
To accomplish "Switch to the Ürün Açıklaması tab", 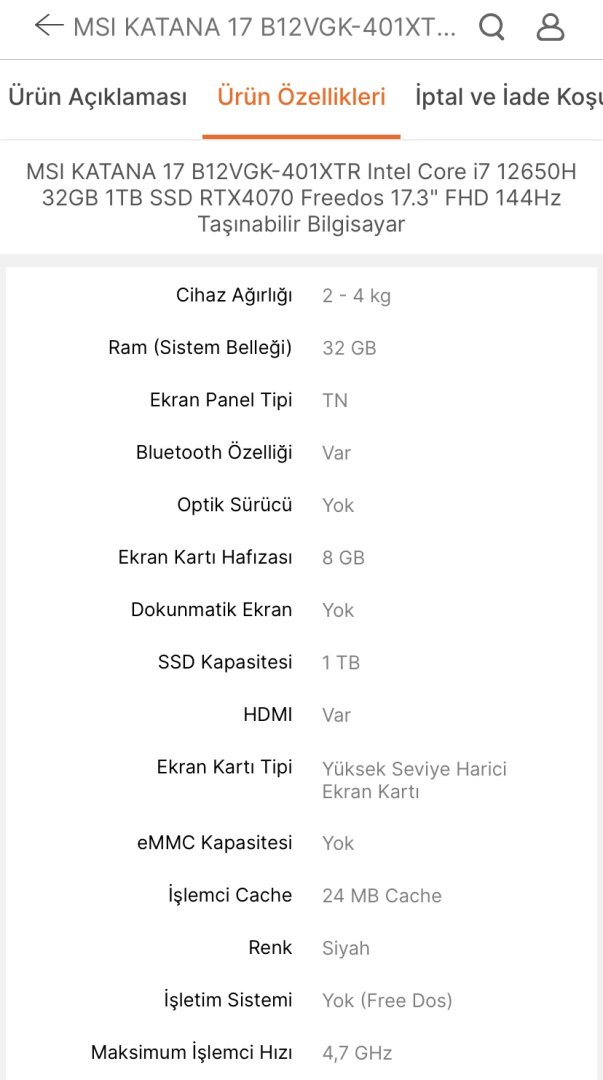I will tap(98, 97).
